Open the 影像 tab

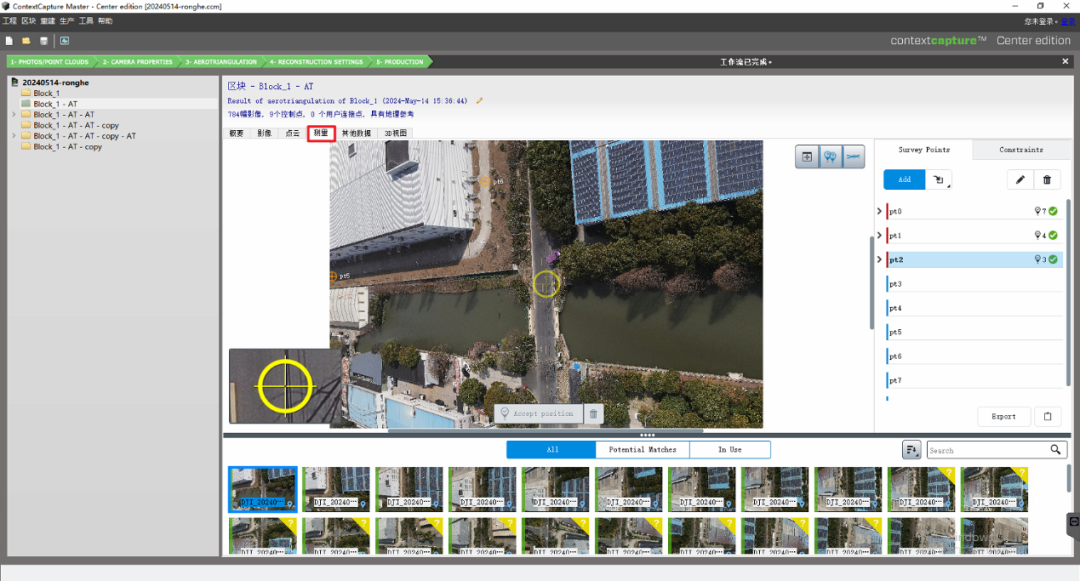pyautogui.click(x=264, y=133)
